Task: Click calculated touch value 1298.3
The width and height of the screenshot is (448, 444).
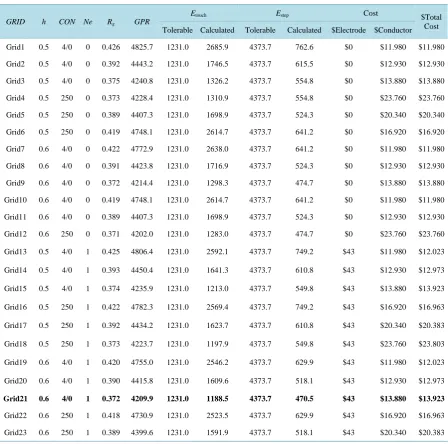Action: coord(217,183)
